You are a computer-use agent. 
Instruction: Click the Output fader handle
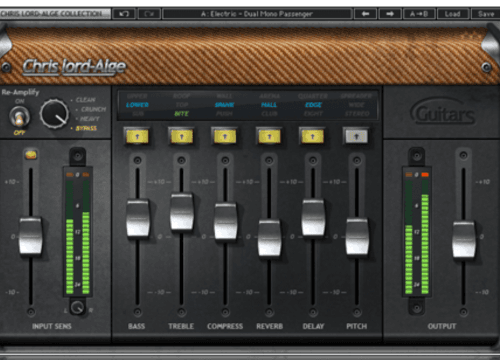pos(463,240)
